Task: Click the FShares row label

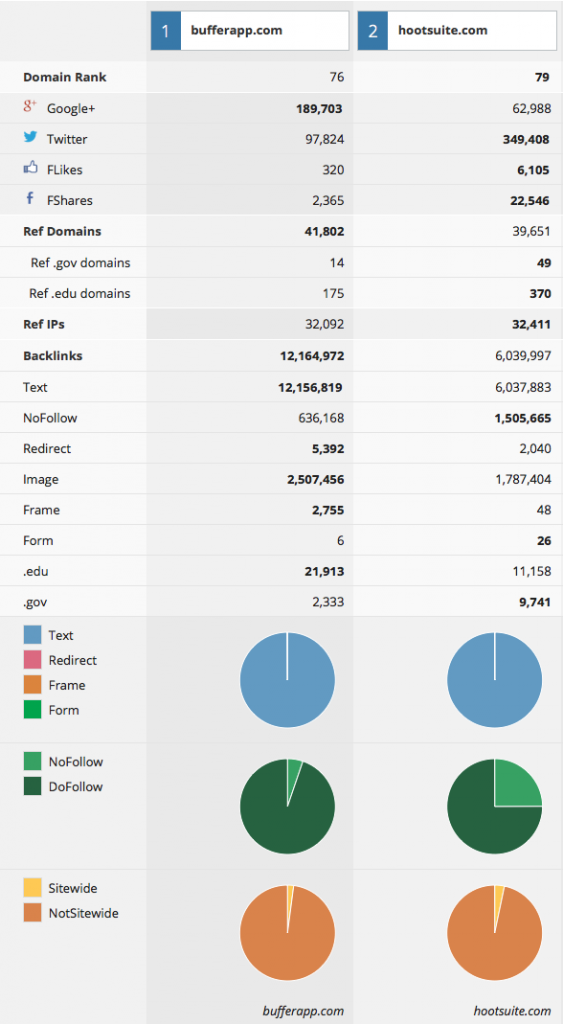Action: (69, 200)
